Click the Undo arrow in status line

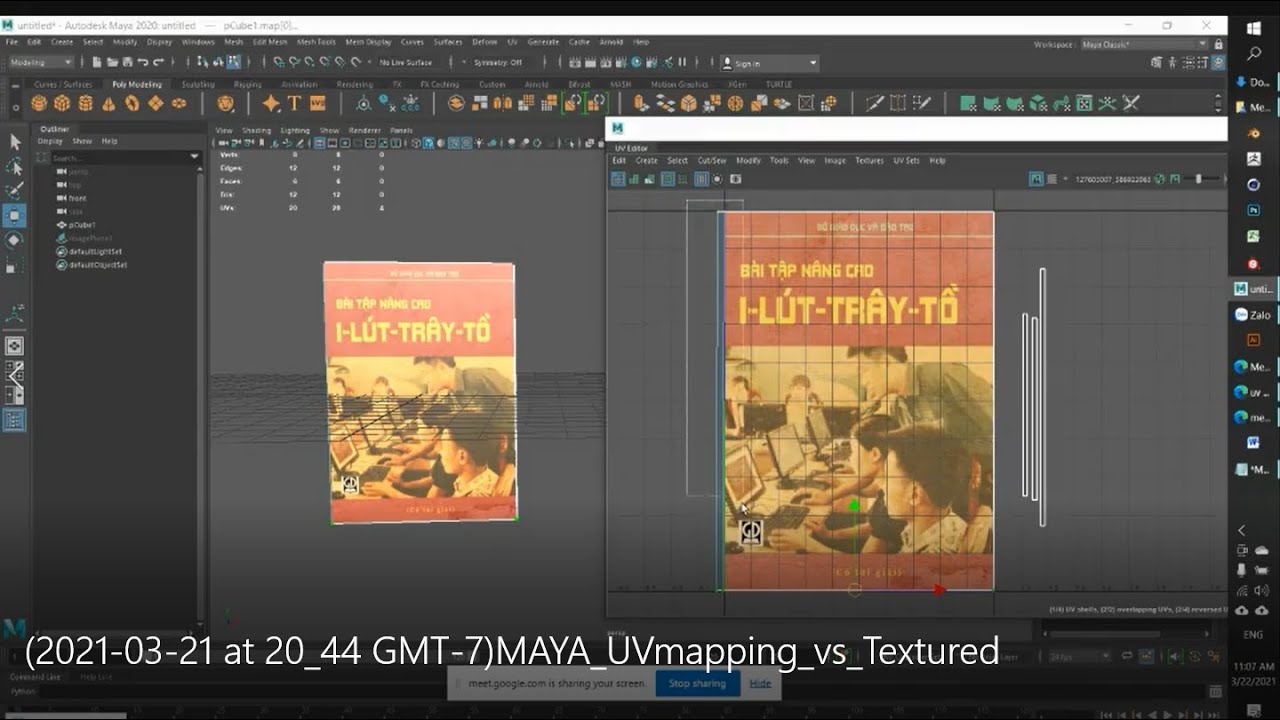[x=143, y=62]
